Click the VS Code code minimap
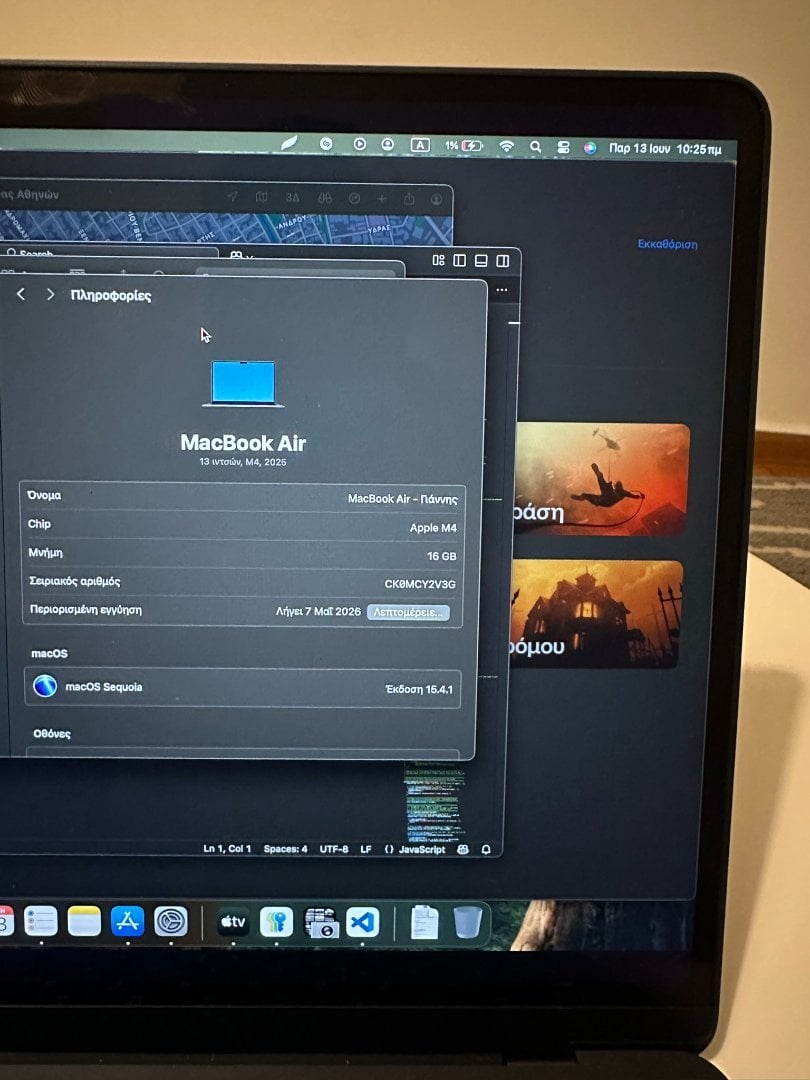810x1080 pixels. (x=433, y=801)
